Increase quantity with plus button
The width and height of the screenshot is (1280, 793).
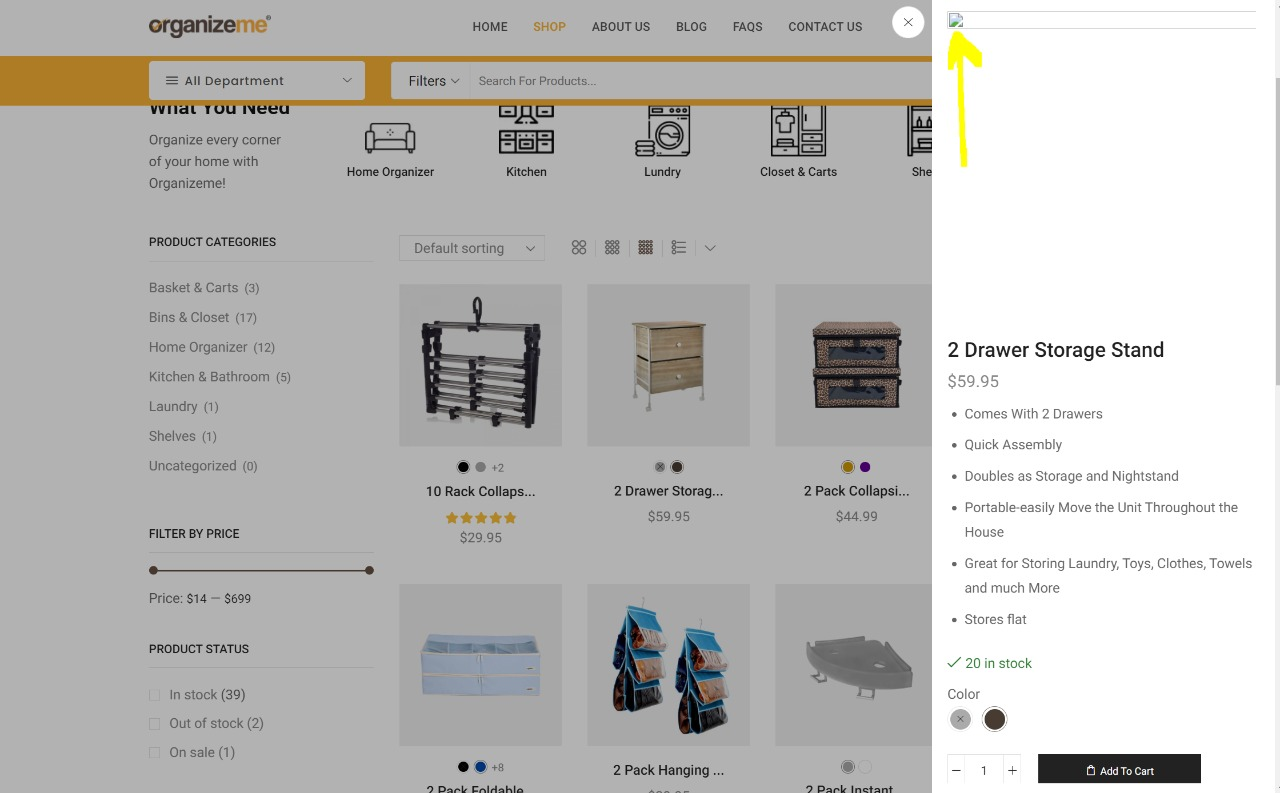coord(1012,770)
